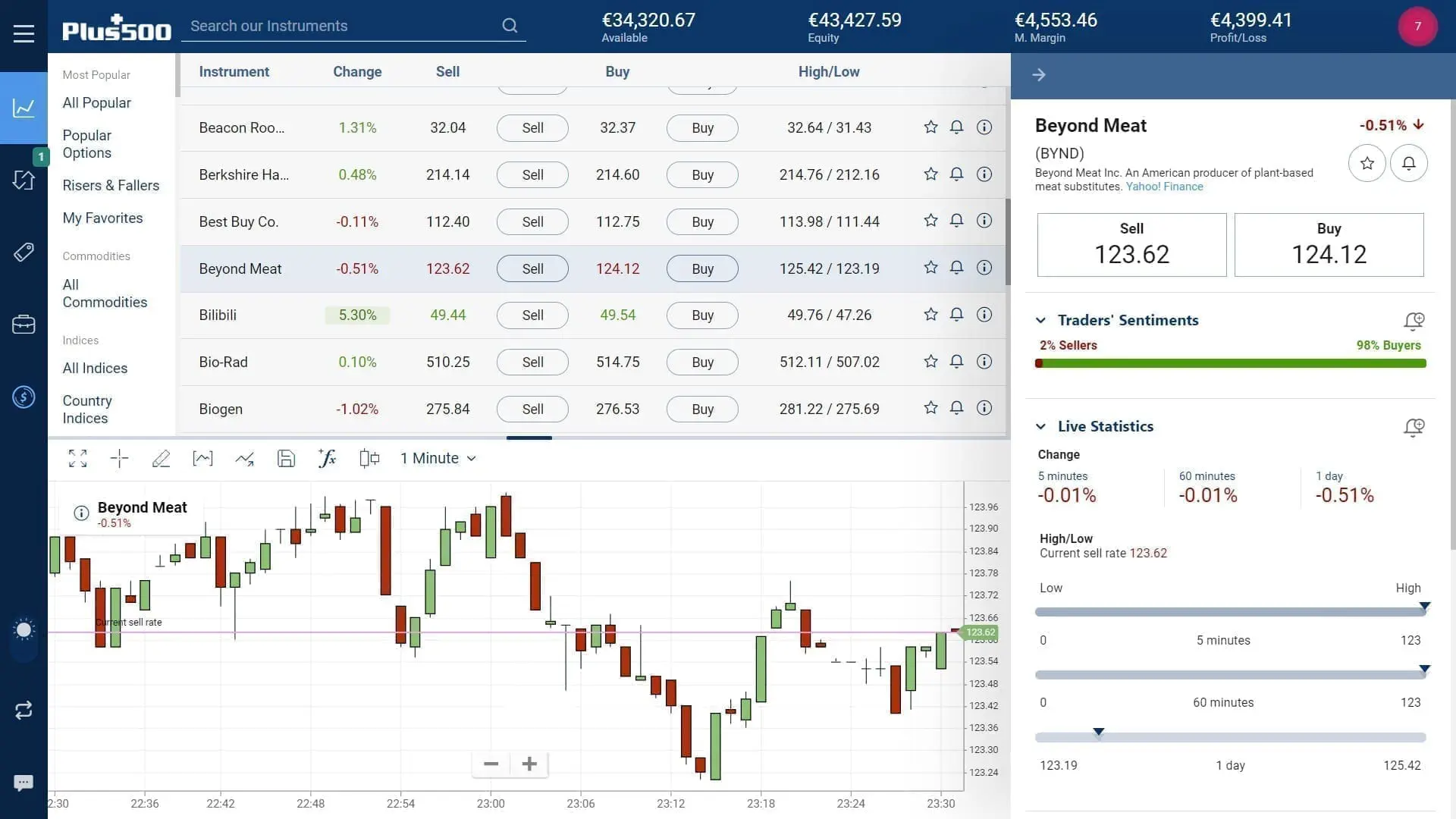This screenshot has width=1456, height=819.
Task: Click large Sell 123.62 box
Action: (1131, 245)
